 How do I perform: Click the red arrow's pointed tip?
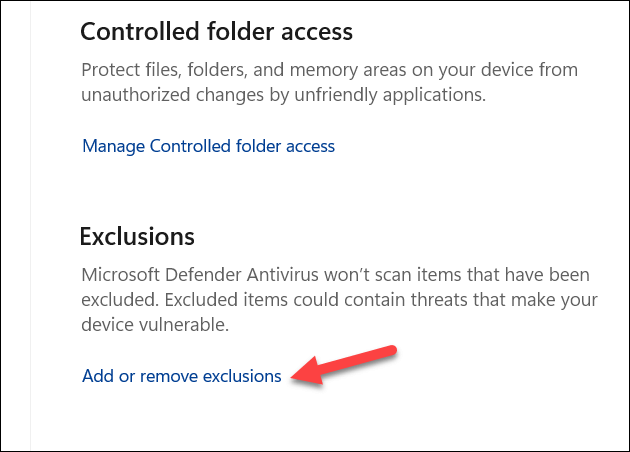point(293,377)
